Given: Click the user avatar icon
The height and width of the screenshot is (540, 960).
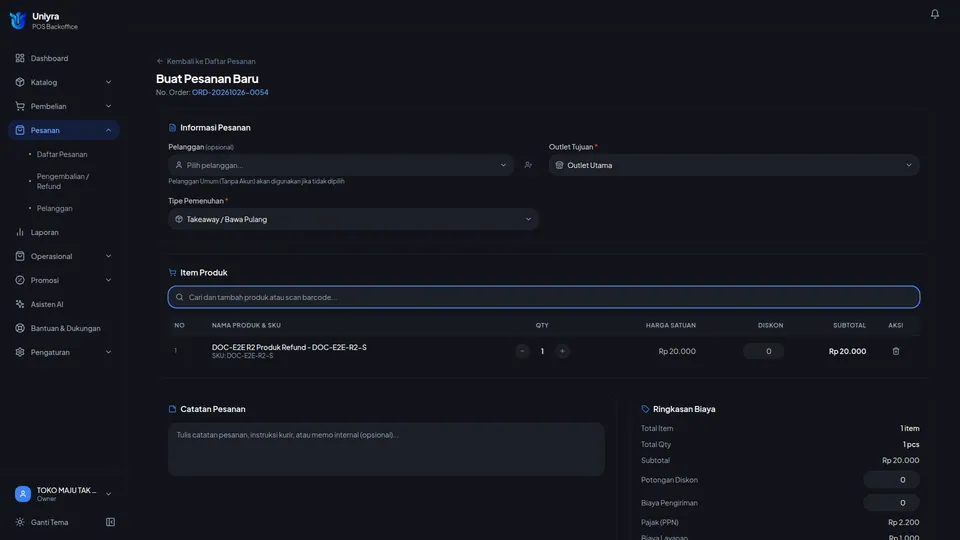Looking at the screenshot, I should click(23, 493).
